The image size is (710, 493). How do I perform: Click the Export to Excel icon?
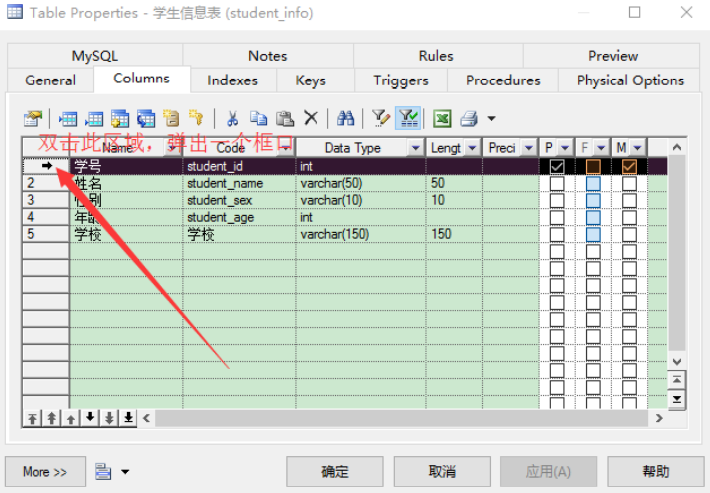pyautogui.click(x=441, y=118)
